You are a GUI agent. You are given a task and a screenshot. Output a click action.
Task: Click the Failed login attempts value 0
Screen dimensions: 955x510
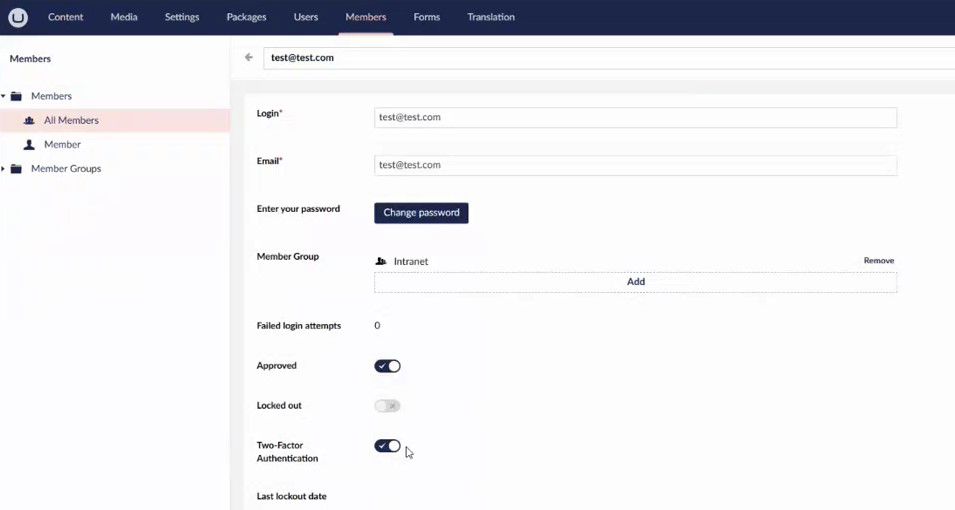tap(377, 325)
